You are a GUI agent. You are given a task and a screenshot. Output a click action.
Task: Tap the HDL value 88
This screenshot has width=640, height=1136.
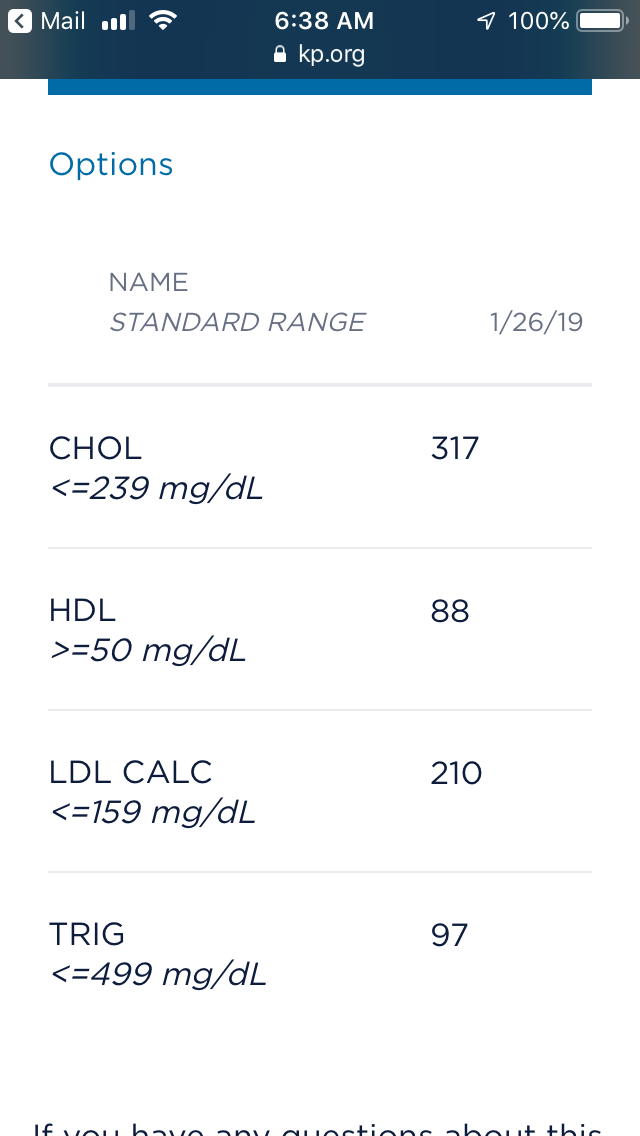450,610
